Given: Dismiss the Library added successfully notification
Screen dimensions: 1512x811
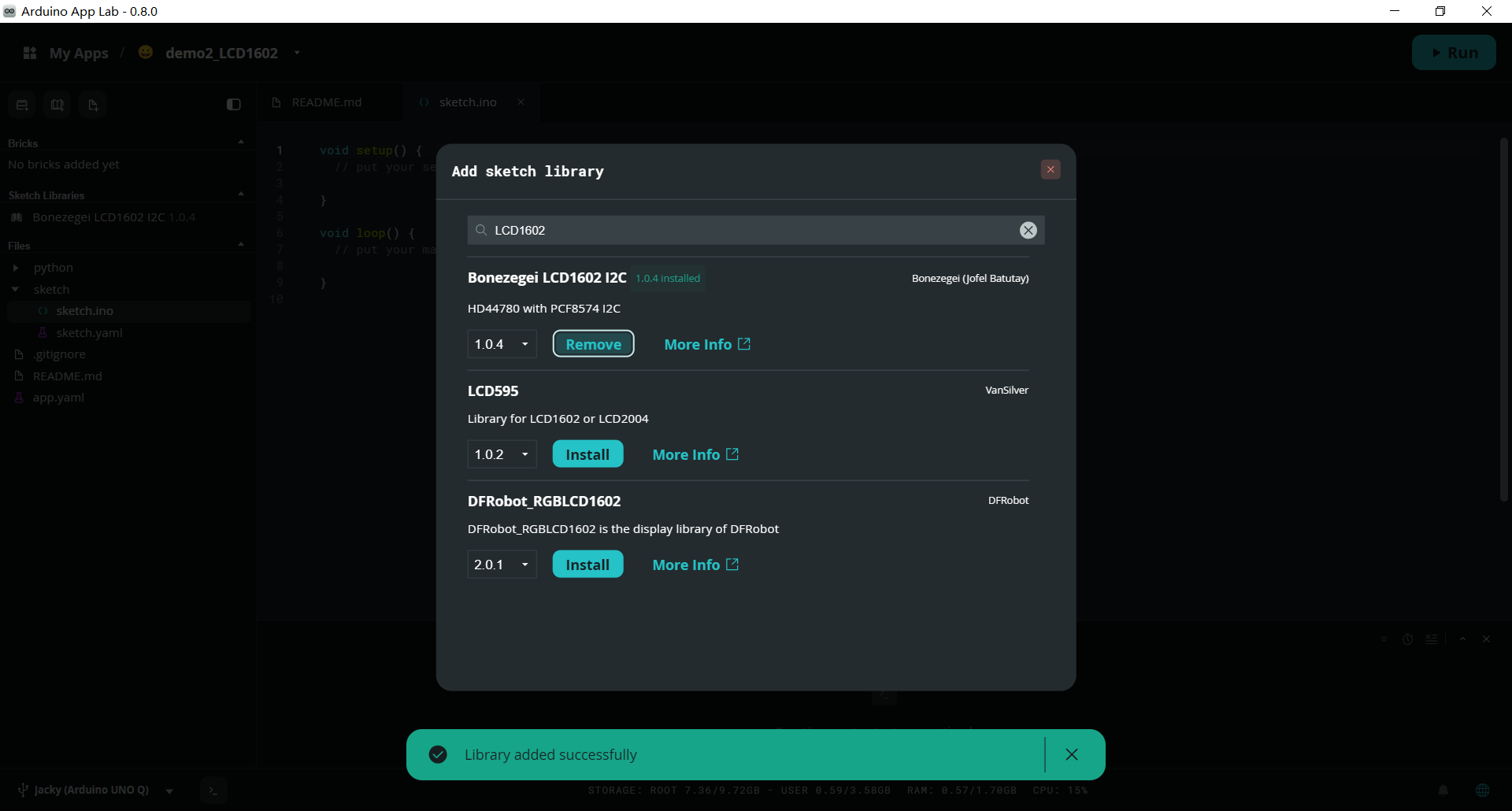Looking at the screenshot, I should (x=1071, y=754).
